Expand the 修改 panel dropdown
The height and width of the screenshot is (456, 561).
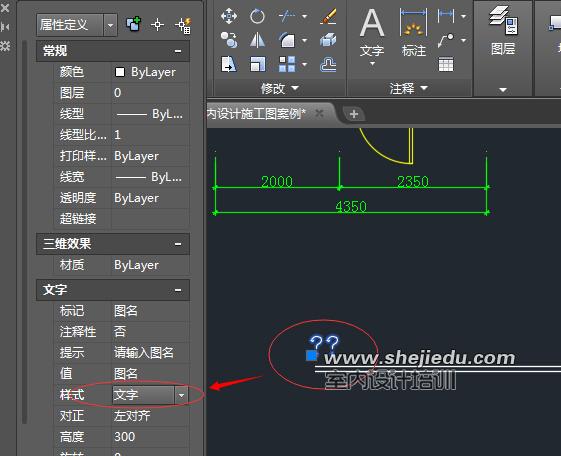click(295, 88)
